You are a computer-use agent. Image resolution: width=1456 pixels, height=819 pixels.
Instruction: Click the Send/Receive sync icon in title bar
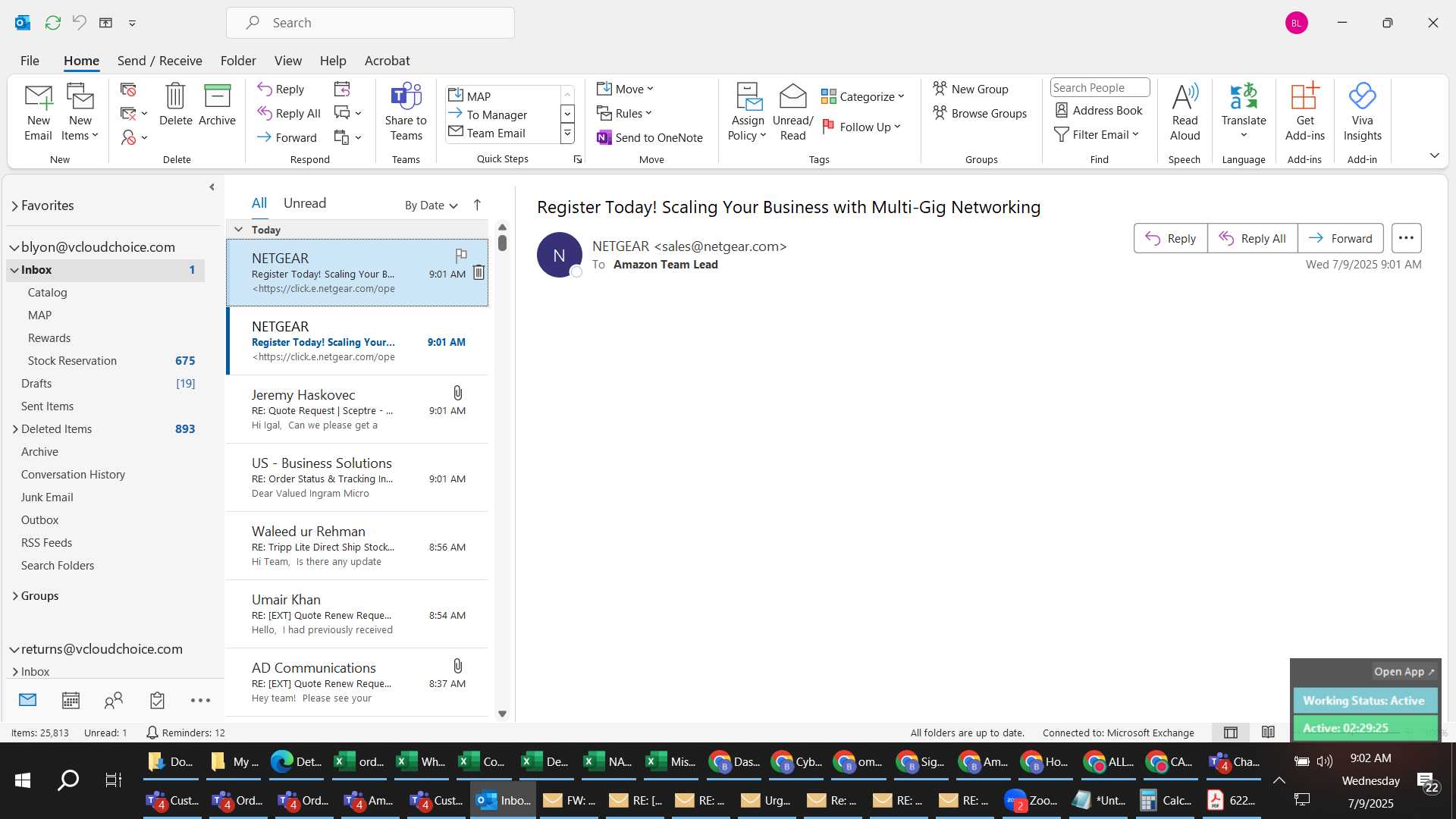(52, 23)
